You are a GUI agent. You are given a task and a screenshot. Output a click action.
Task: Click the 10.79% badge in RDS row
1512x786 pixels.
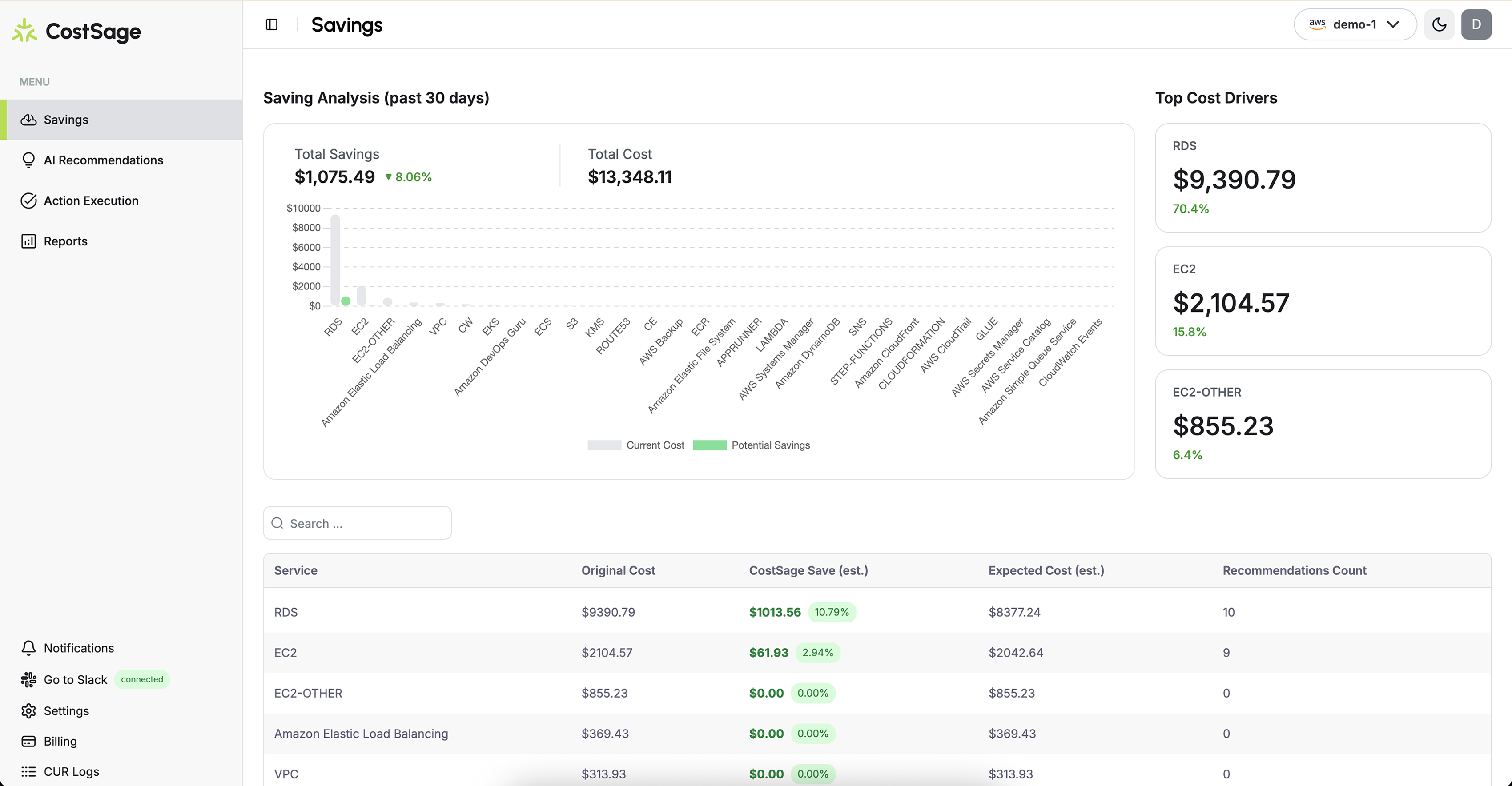(832, 612)
